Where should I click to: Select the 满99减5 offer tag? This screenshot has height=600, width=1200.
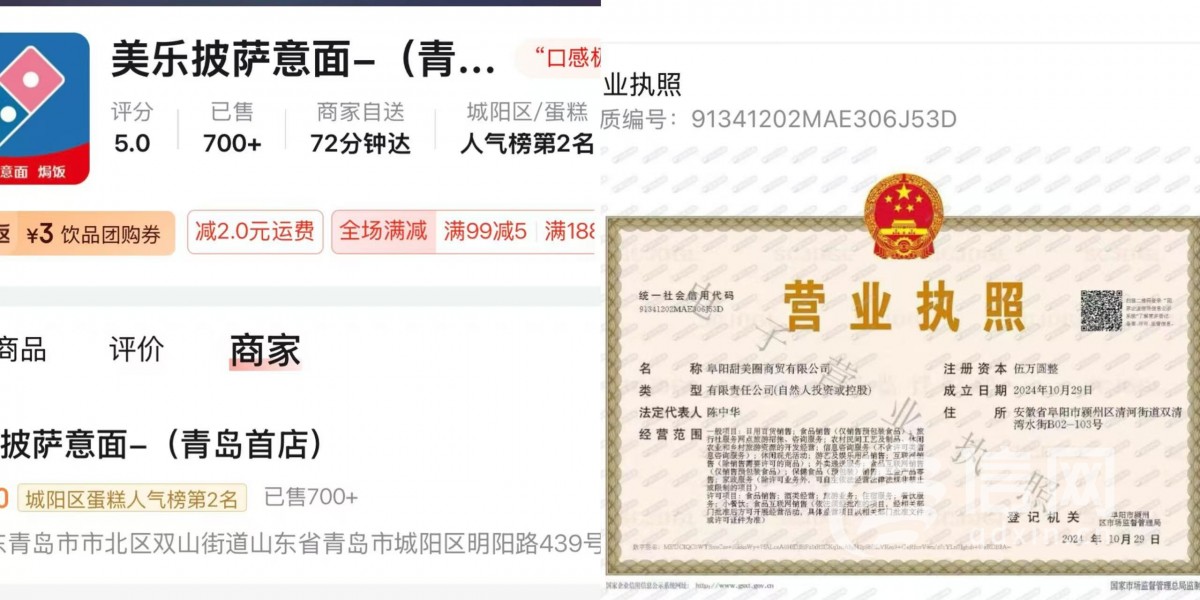click(485, 232)
